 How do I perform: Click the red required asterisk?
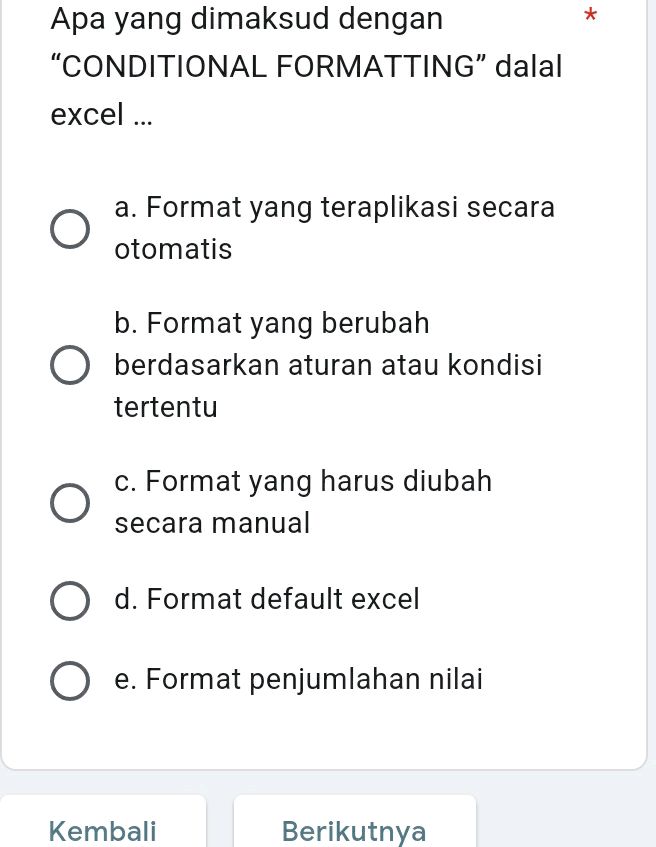(590, 16)
